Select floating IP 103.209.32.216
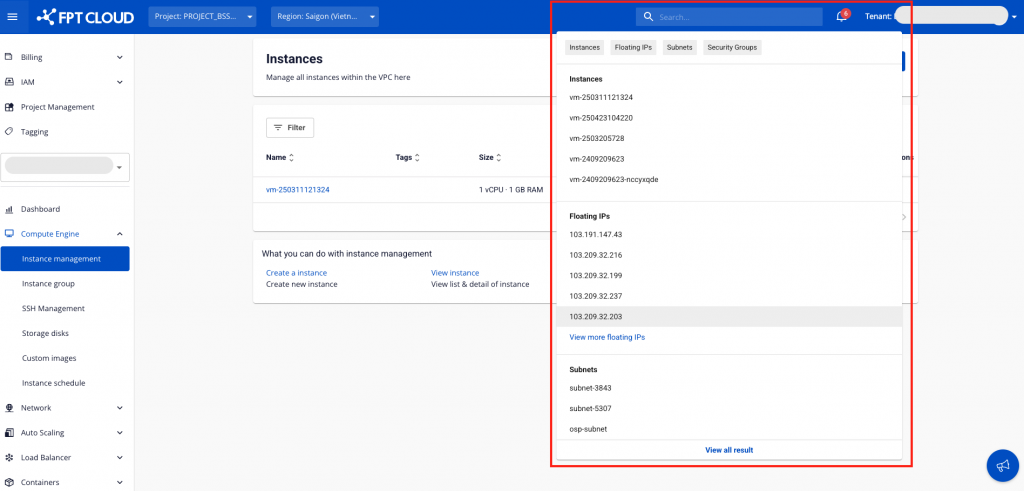The width and height of the screenshot is (1024, 491). pos(729,255)
